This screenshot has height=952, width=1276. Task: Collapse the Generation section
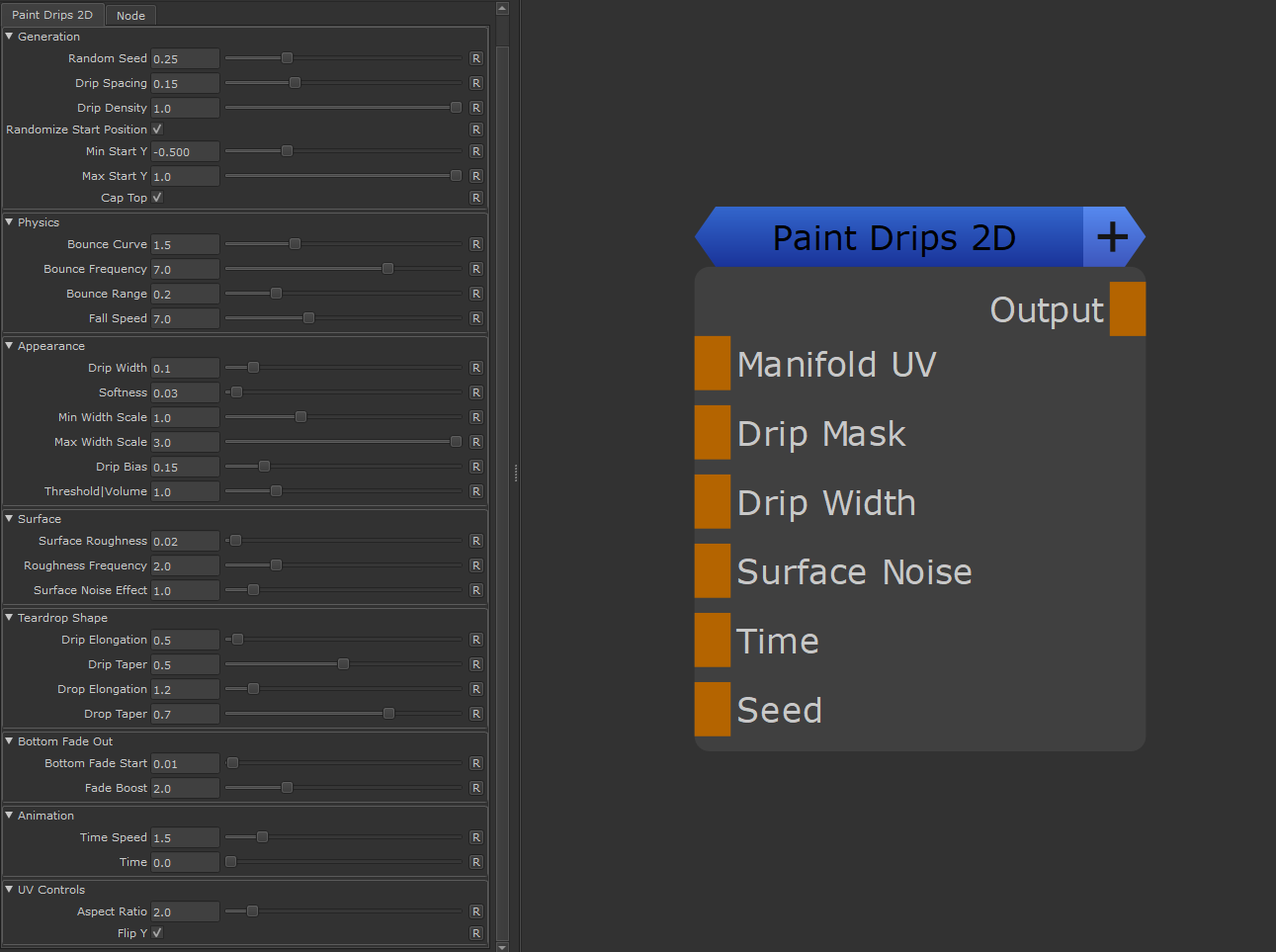pos(9,37)
